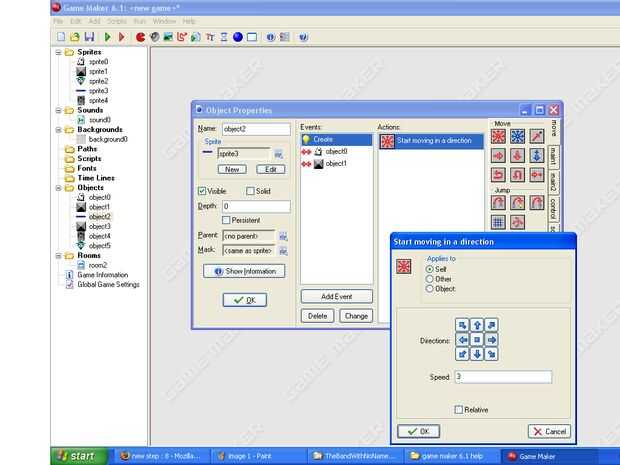
Task: Open a game with the folder icon
Action: (75, 37)
